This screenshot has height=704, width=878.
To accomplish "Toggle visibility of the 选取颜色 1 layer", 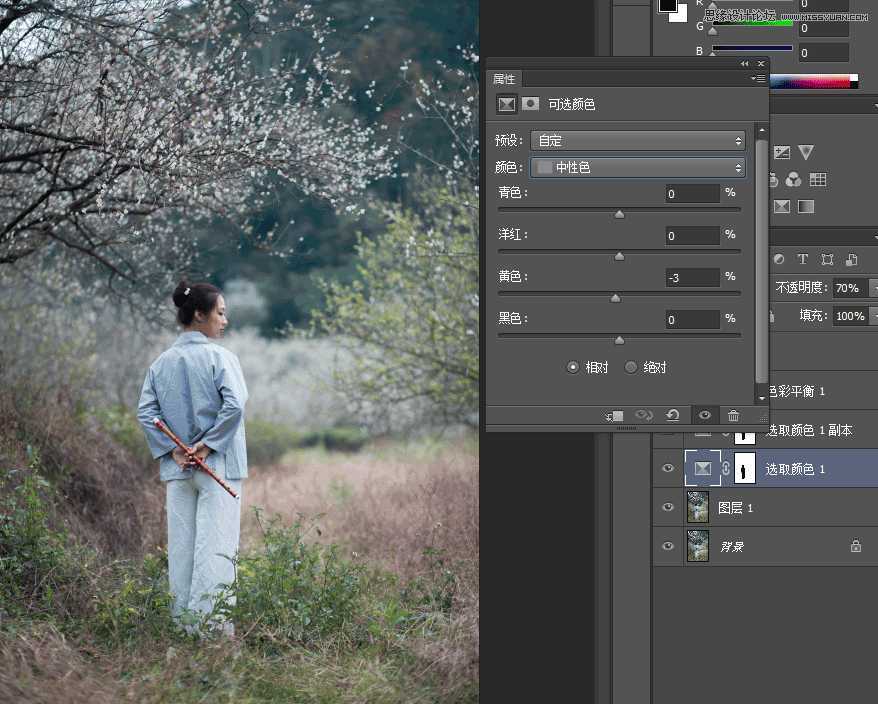I will 667,468.
